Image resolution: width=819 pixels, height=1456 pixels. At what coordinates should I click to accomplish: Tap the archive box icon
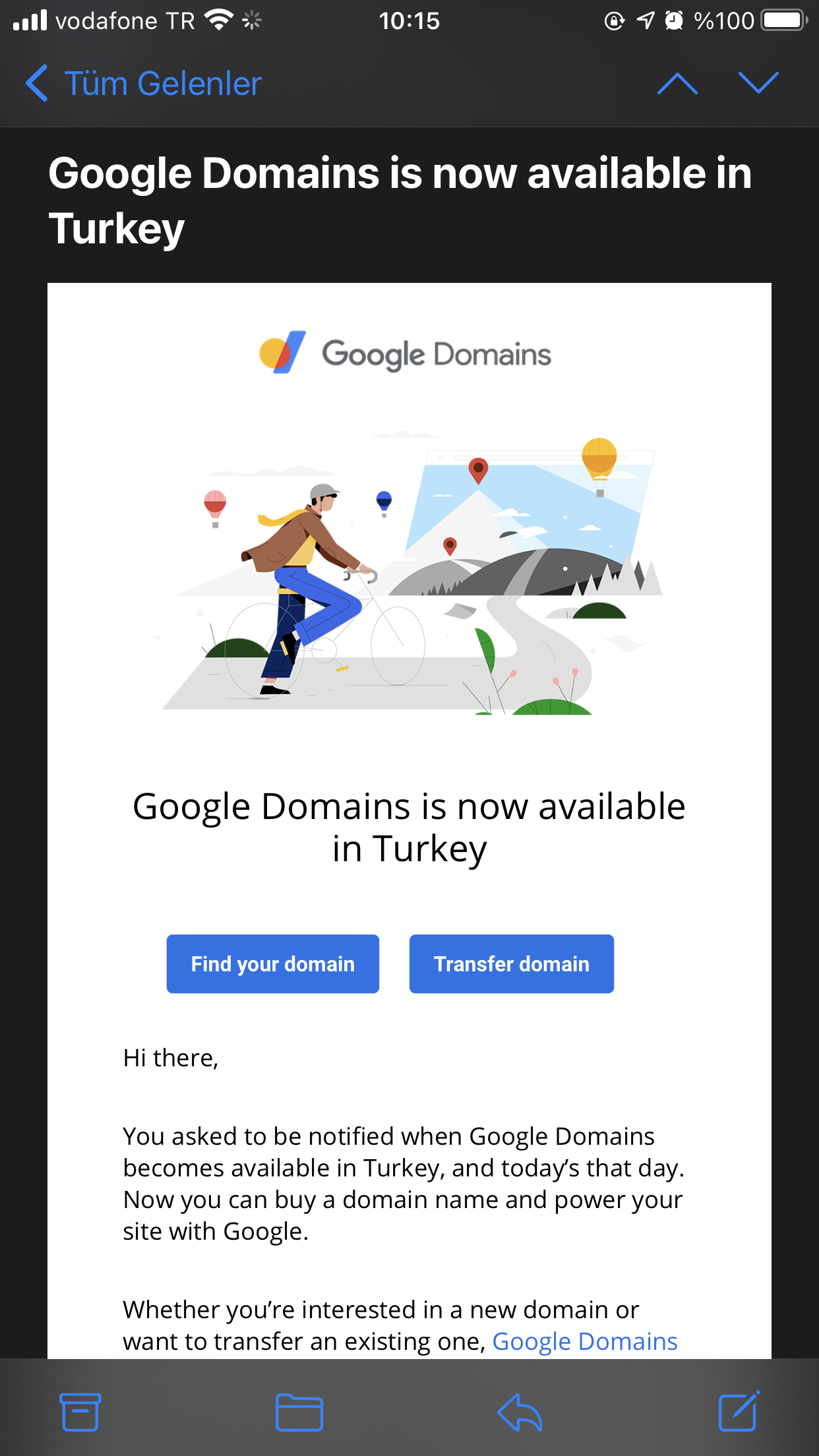[80, 1412]
